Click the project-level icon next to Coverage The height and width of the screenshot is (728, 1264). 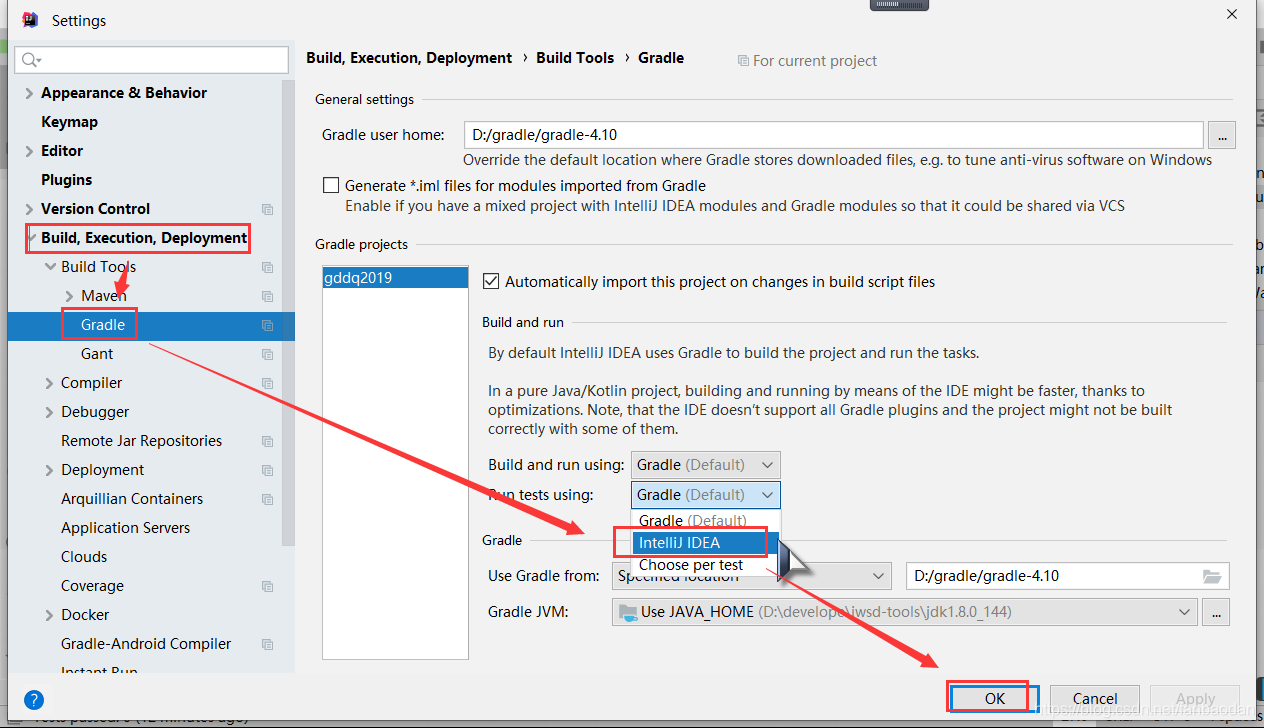[267, 586]
